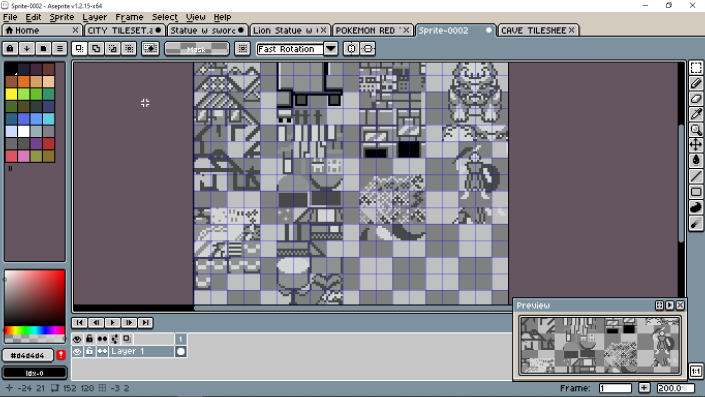Toggle lock for all layers in header
This screenshot has width=705, height=397.
point(89,339)
